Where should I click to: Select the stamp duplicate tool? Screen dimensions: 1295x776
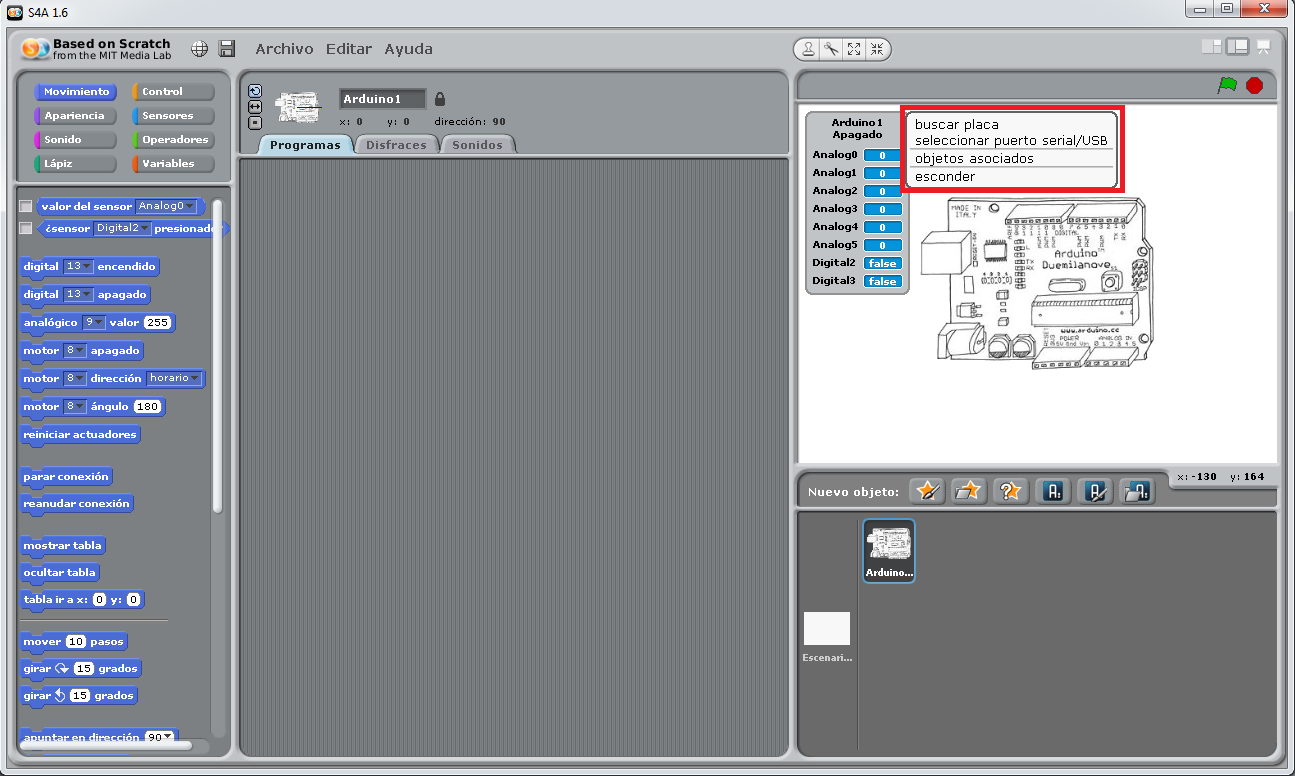(x=807, y=49)
